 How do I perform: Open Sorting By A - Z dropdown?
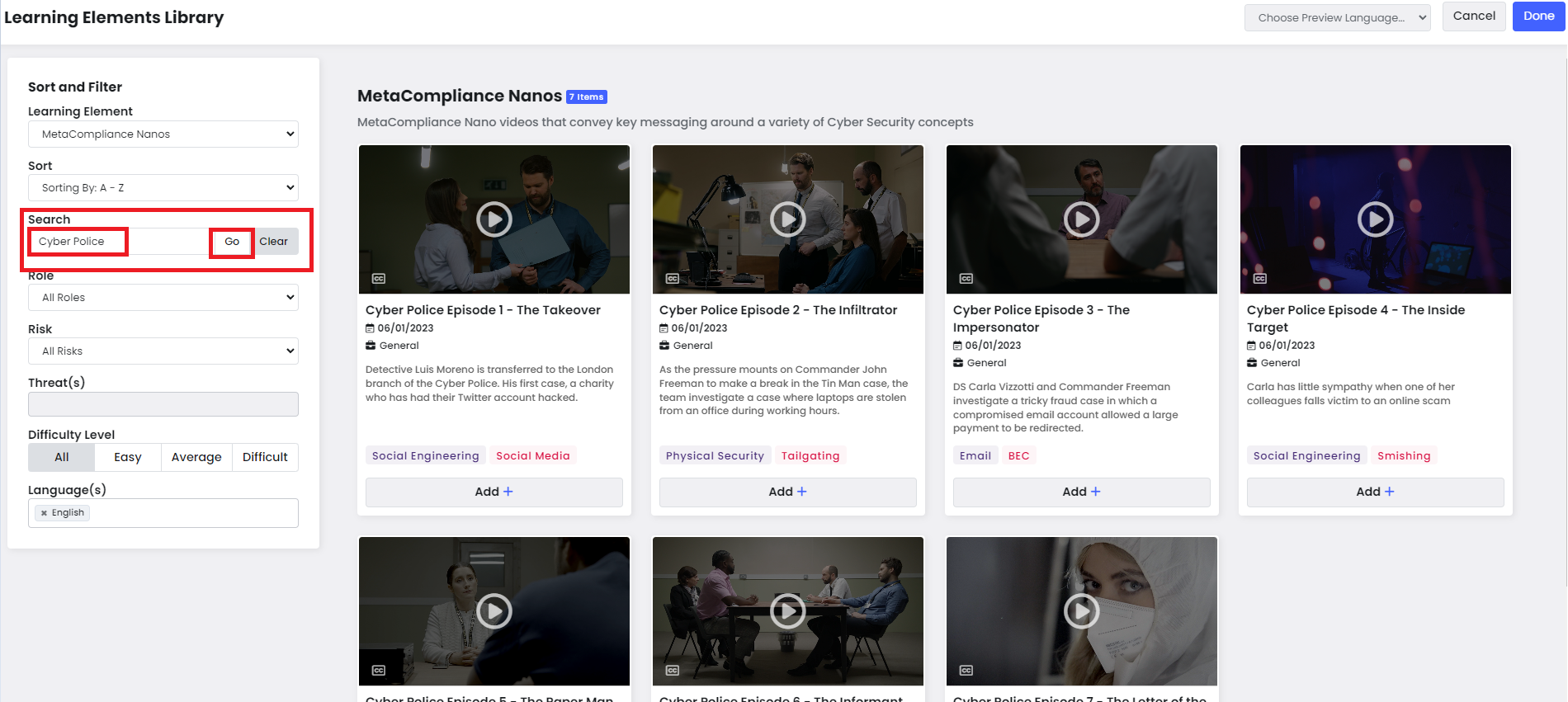pyautogui.click(x=163, y=188)
